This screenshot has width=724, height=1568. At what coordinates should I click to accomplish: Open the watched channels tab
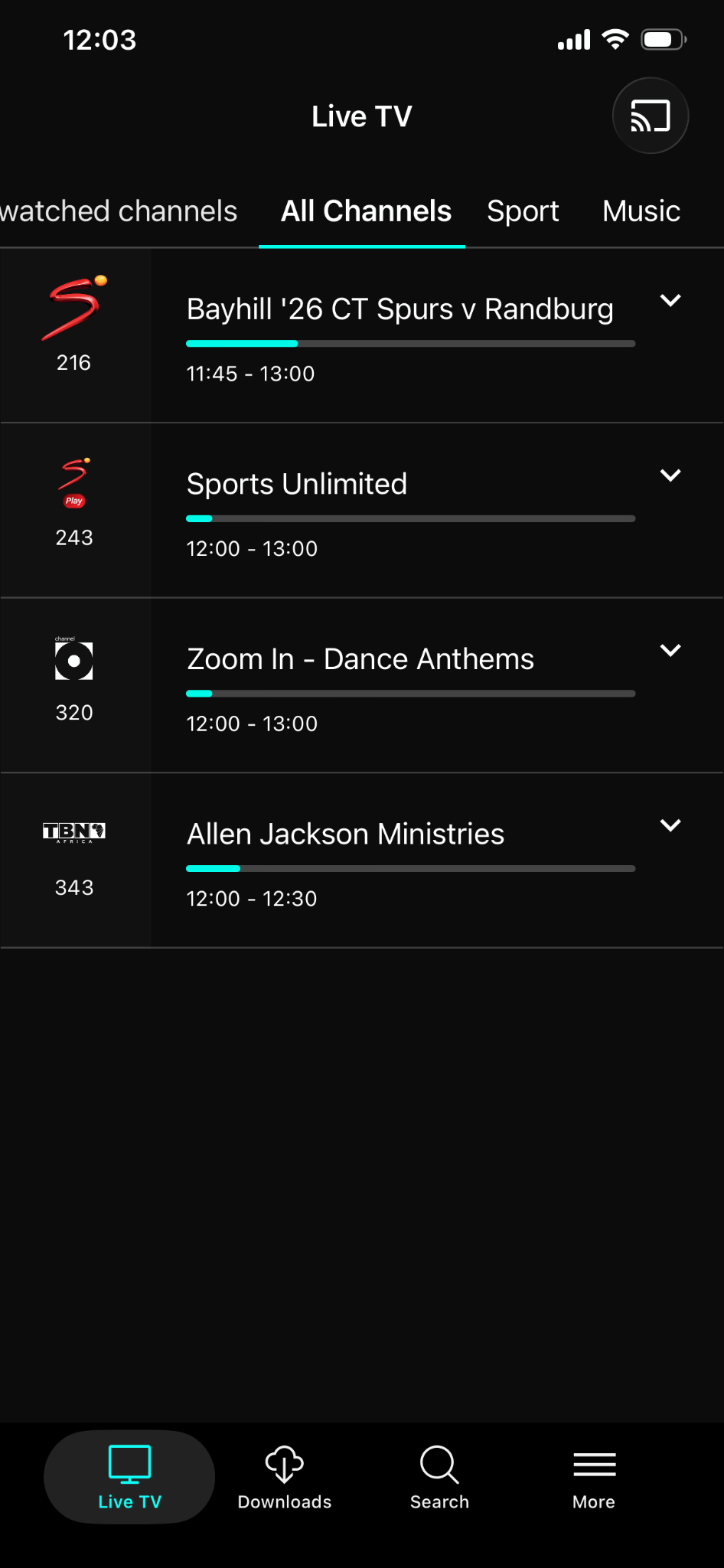pos(119,211)
